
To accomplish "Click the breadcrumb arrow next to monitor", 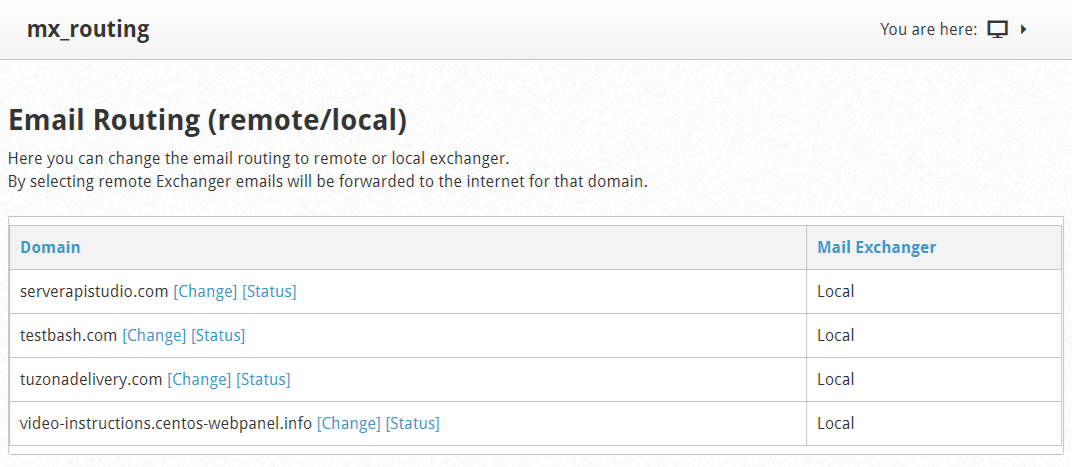I will point(1023,29).
